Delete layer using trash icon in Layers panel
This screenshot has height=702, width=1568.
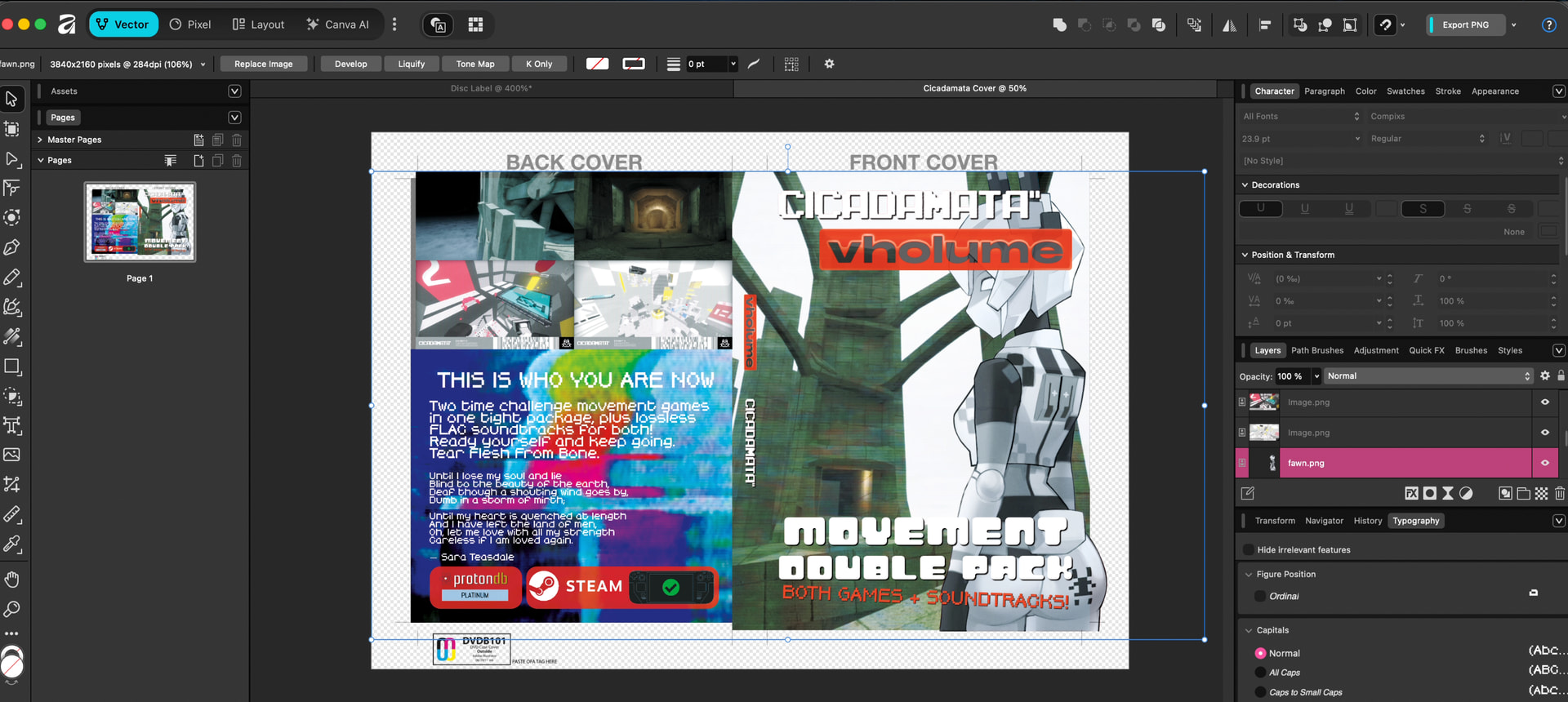[1560, 493]
